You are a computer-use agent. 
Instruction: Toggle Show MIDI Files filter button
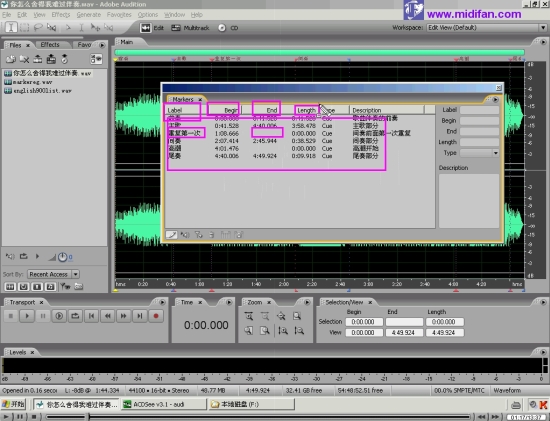(x=50, y=287)
